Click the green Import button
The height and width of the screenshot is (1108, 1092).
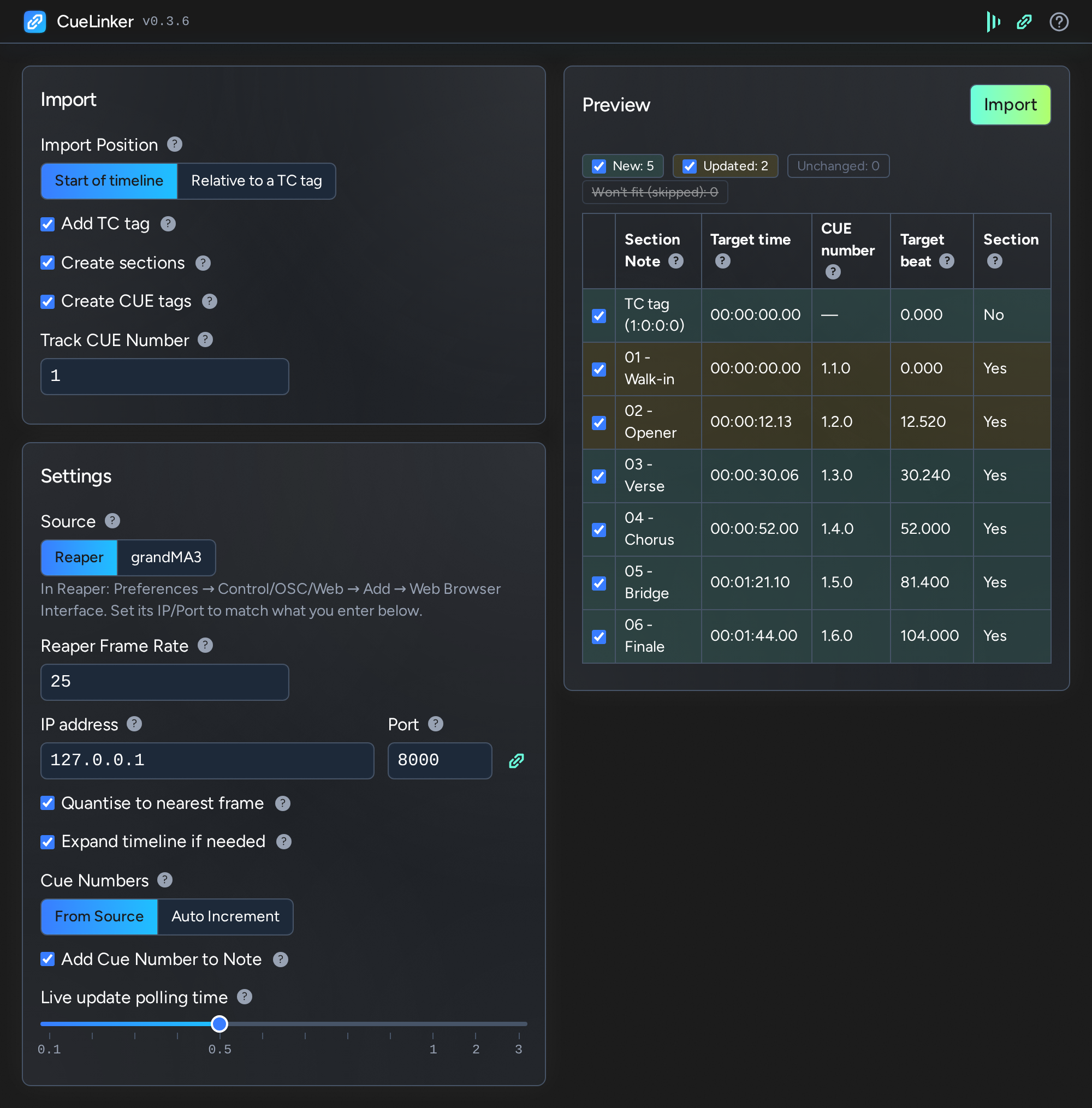point(1010,105)
